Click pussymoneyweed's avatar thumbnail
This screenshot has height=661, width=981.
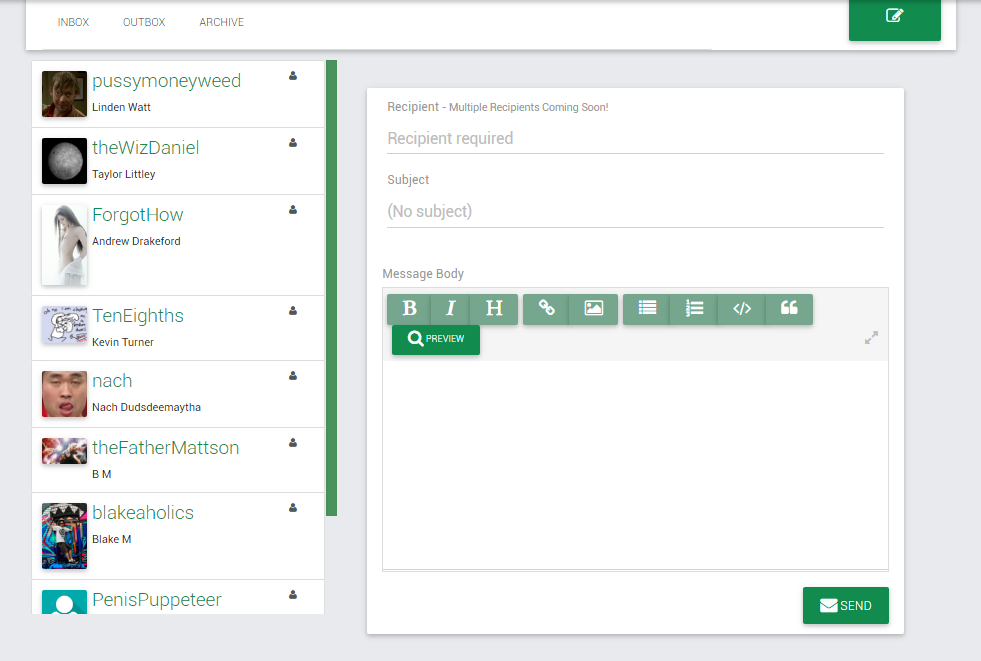click(64, 94)
